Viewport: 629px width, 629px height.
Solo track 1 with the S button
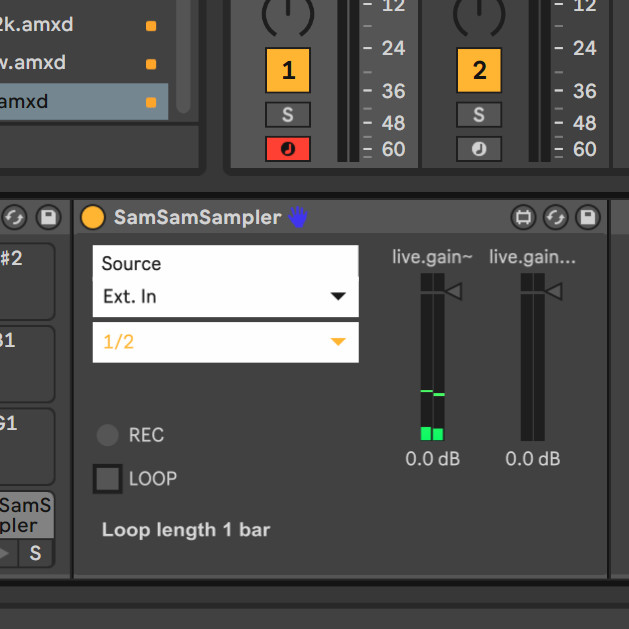click(288, 114)
